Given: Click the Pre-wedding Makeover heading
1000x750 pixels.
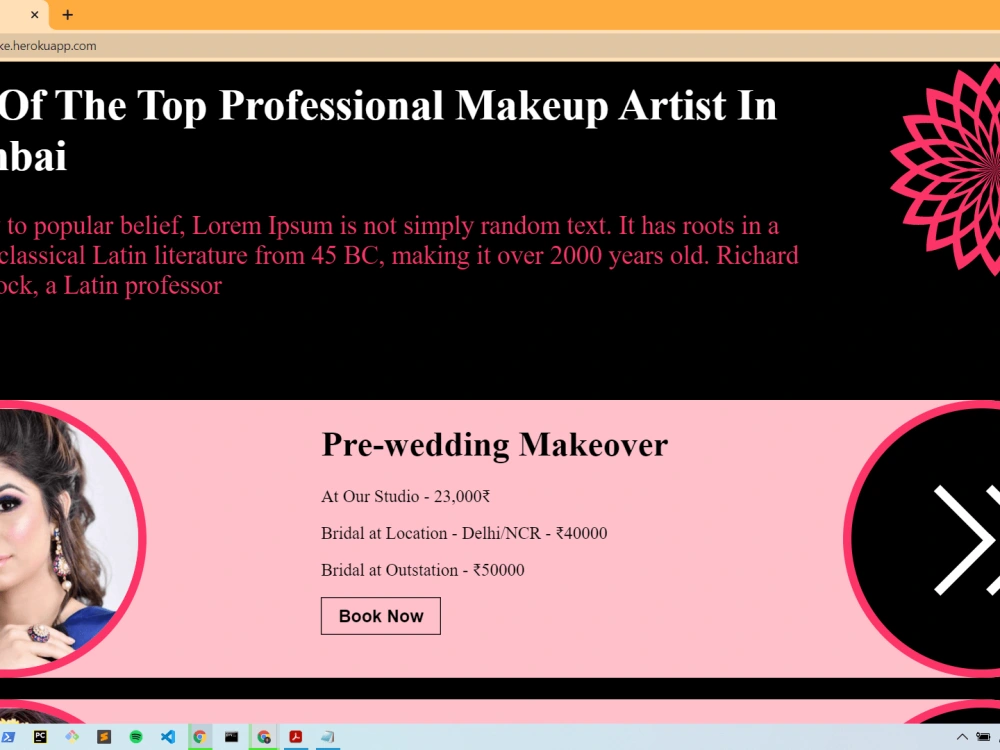Looking at the screenshot, I should [495, 445].
